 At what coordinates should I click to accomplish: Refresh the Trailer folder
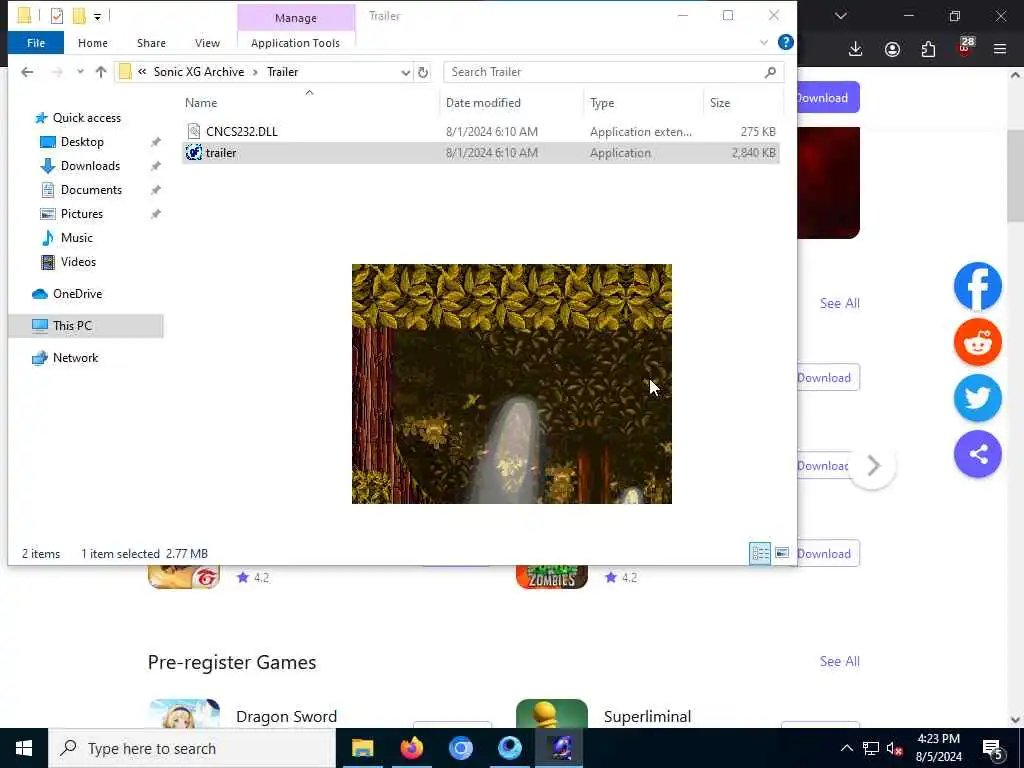[423, 72]
